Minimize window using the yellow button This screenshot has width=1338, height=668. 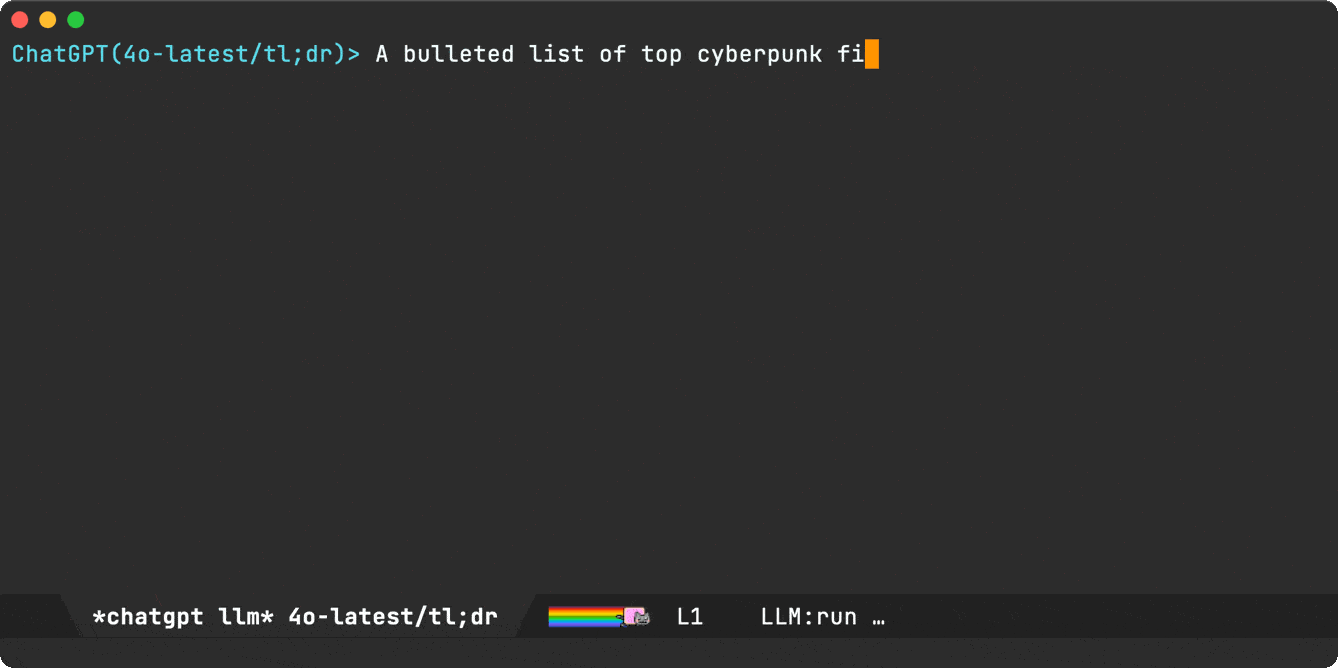coord(47,20)
